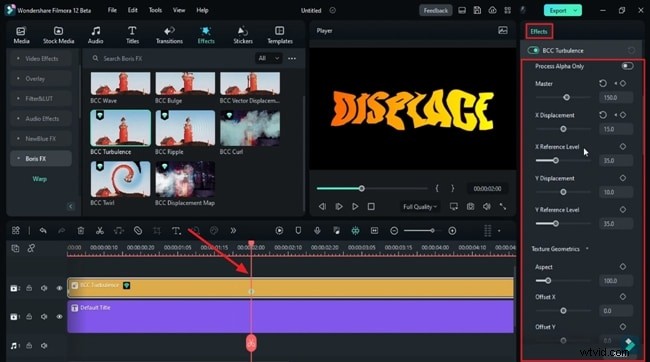Image resolution: width=650 pixels, height=362 pixels.
Task: Step back one frame in Player
Action: coord(322,207)
